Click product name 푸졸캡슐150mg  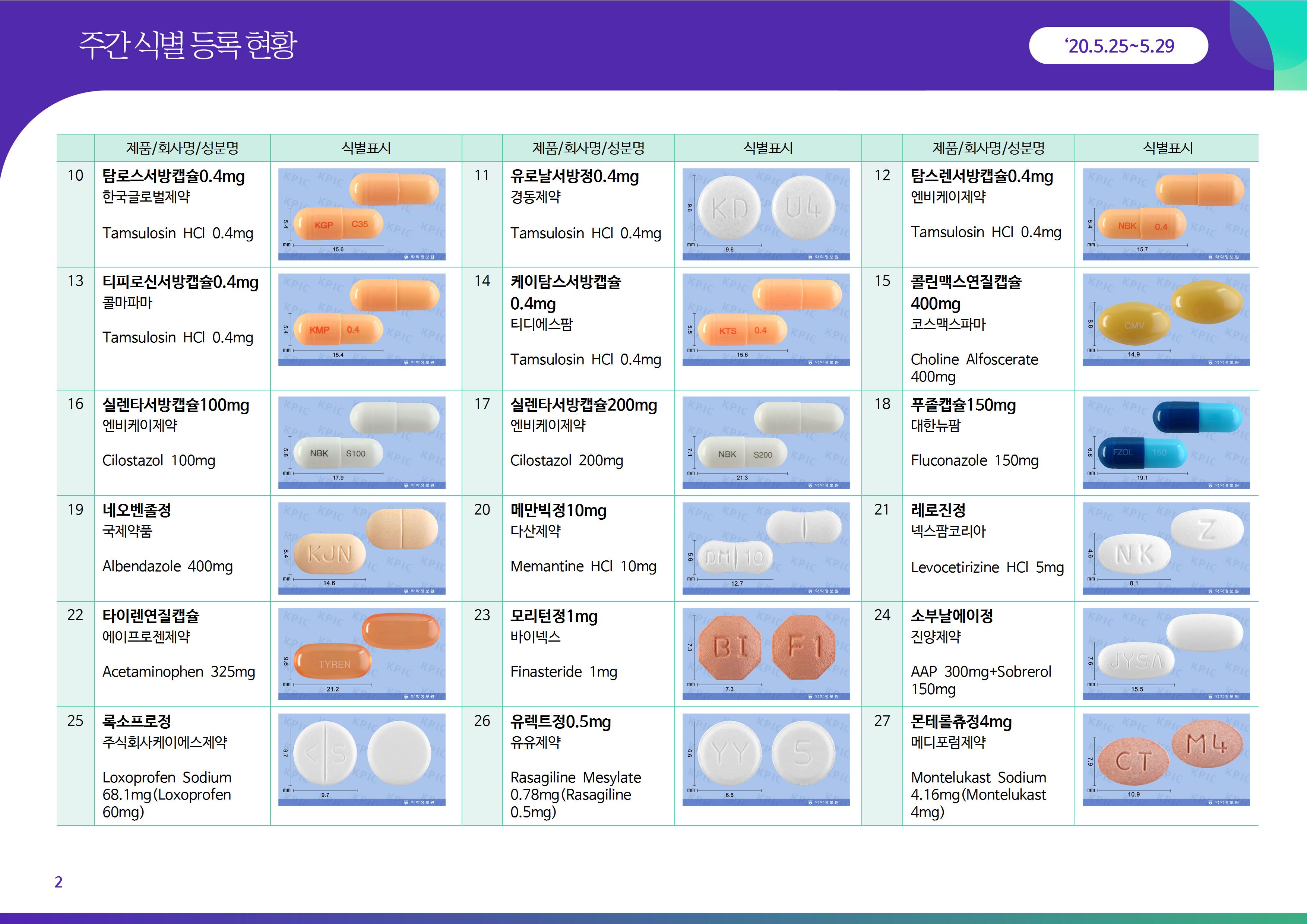click(963, 405)
